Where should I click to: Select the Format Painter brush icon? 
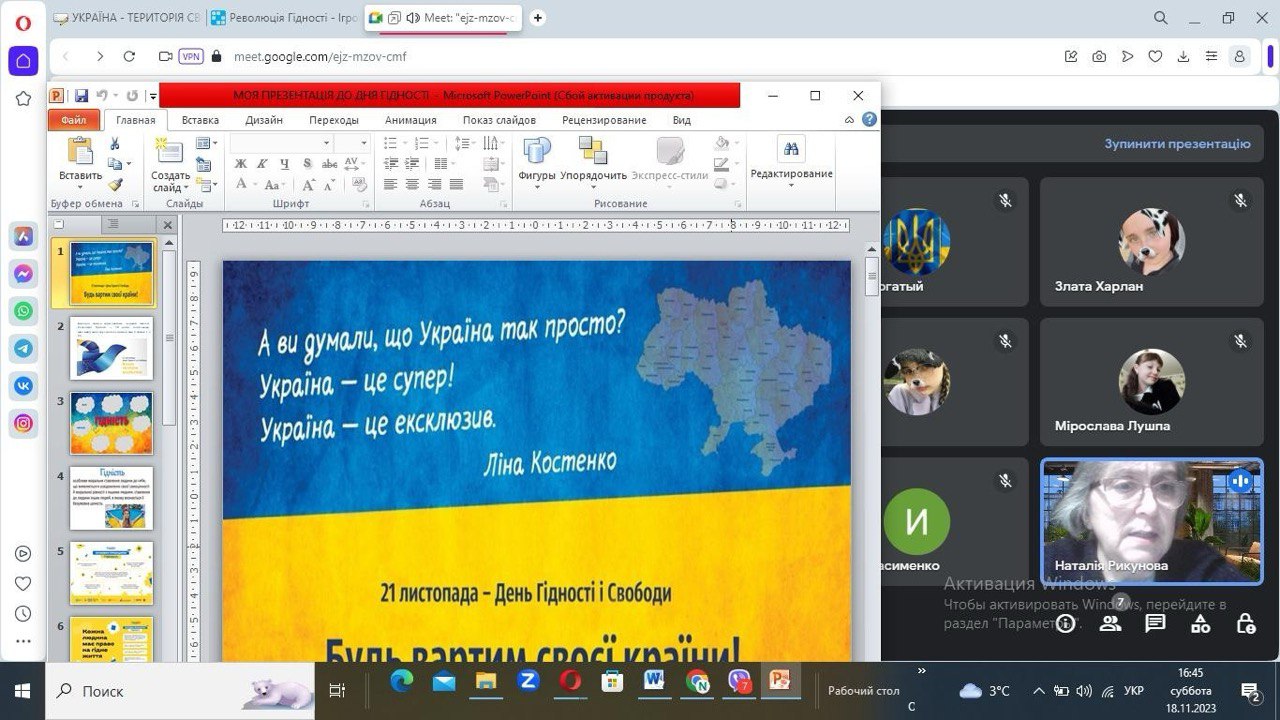click(x=115, y=184)
